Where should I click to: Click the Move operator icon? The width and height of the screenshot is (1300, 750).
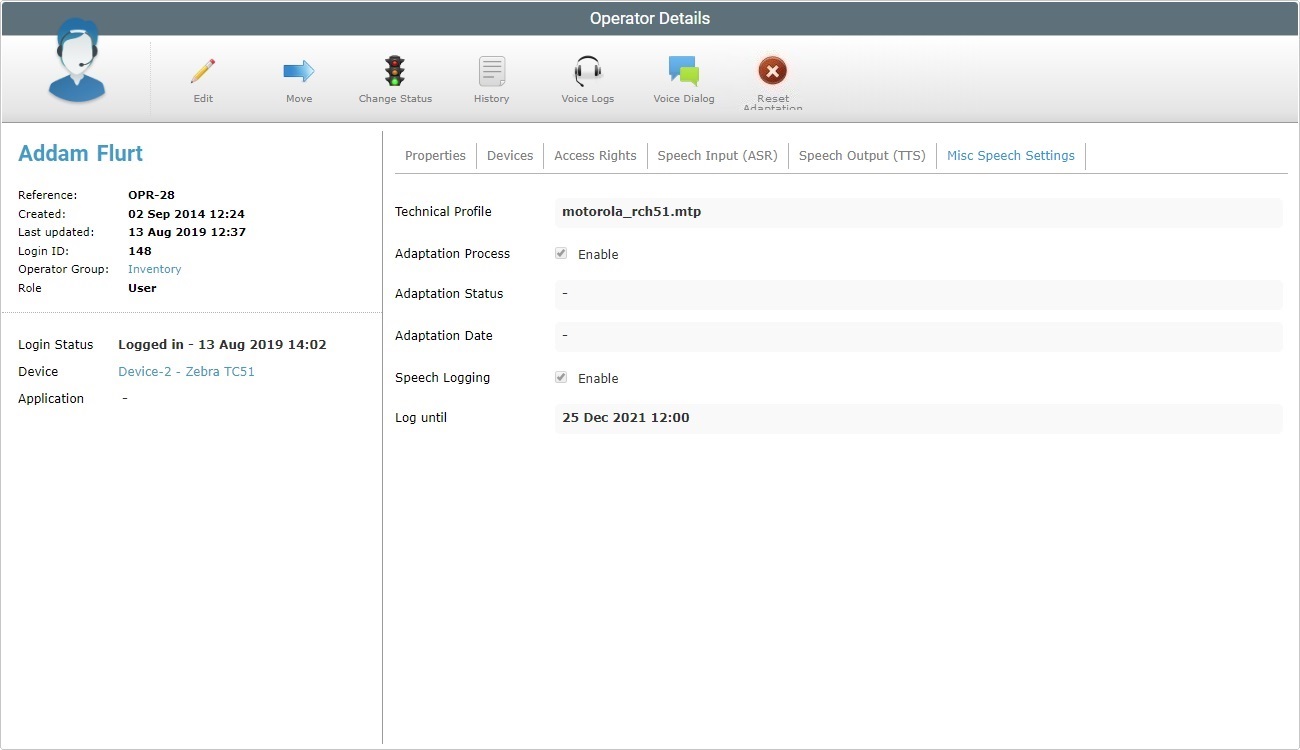[298, 78]
